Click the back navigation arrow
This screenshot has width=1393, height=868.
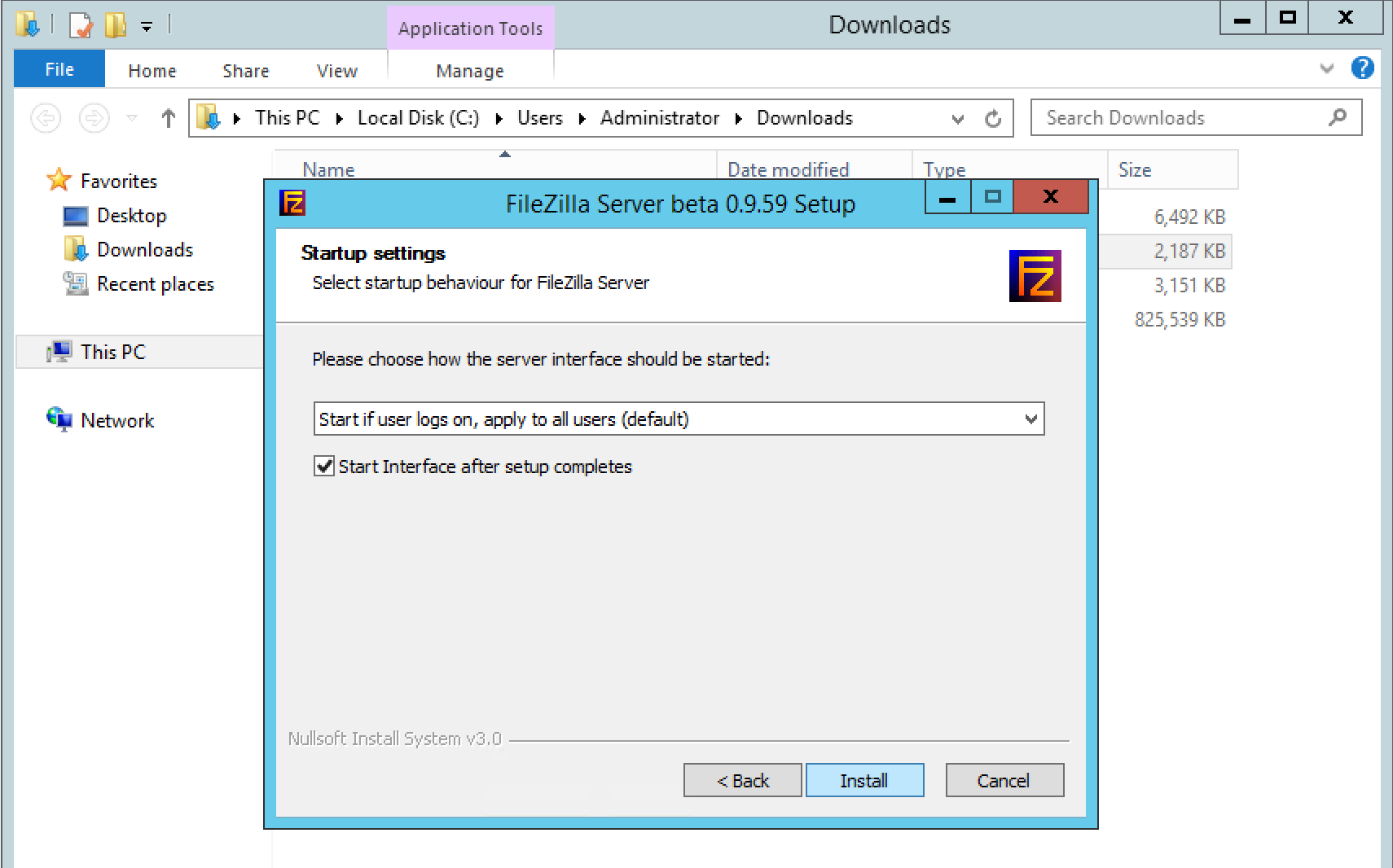46,118
